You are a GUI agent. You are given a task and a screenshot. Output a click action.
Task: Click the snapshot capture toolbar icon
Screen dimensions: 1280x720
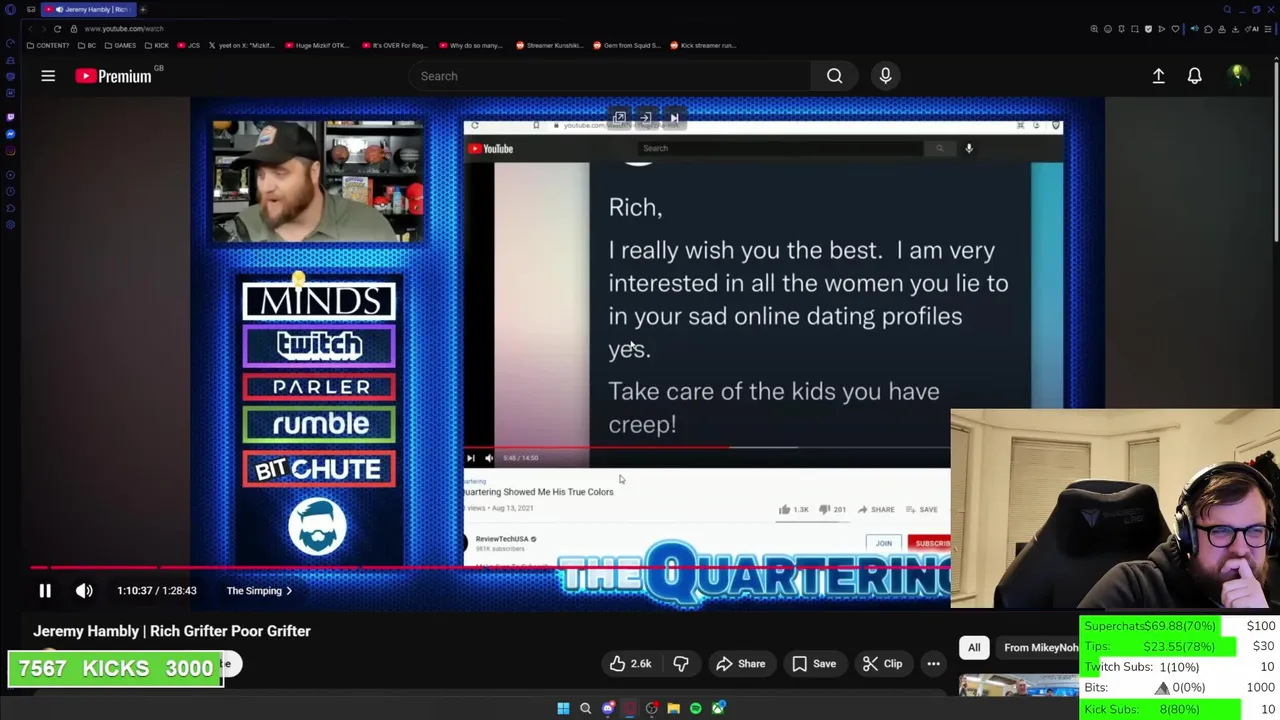[1135, 29]
